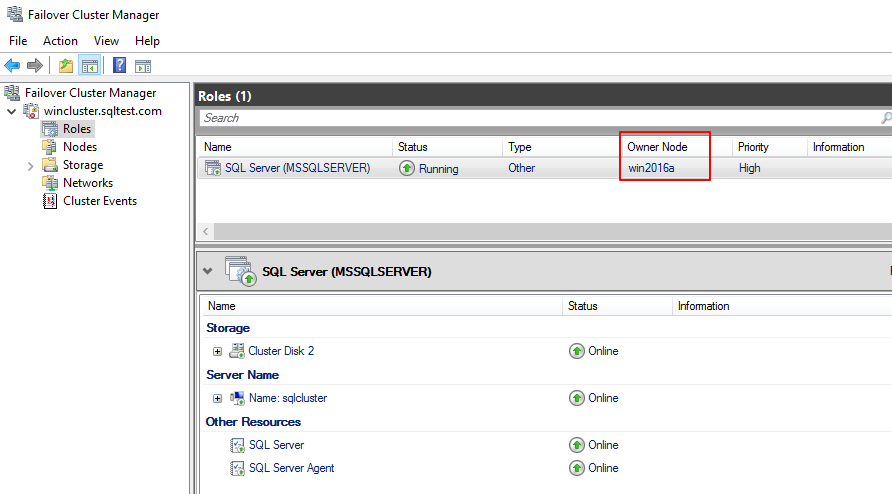The height and width of the screenshot is (494, 892).
Task: Click the Roles tree icon
Action: 50,129
